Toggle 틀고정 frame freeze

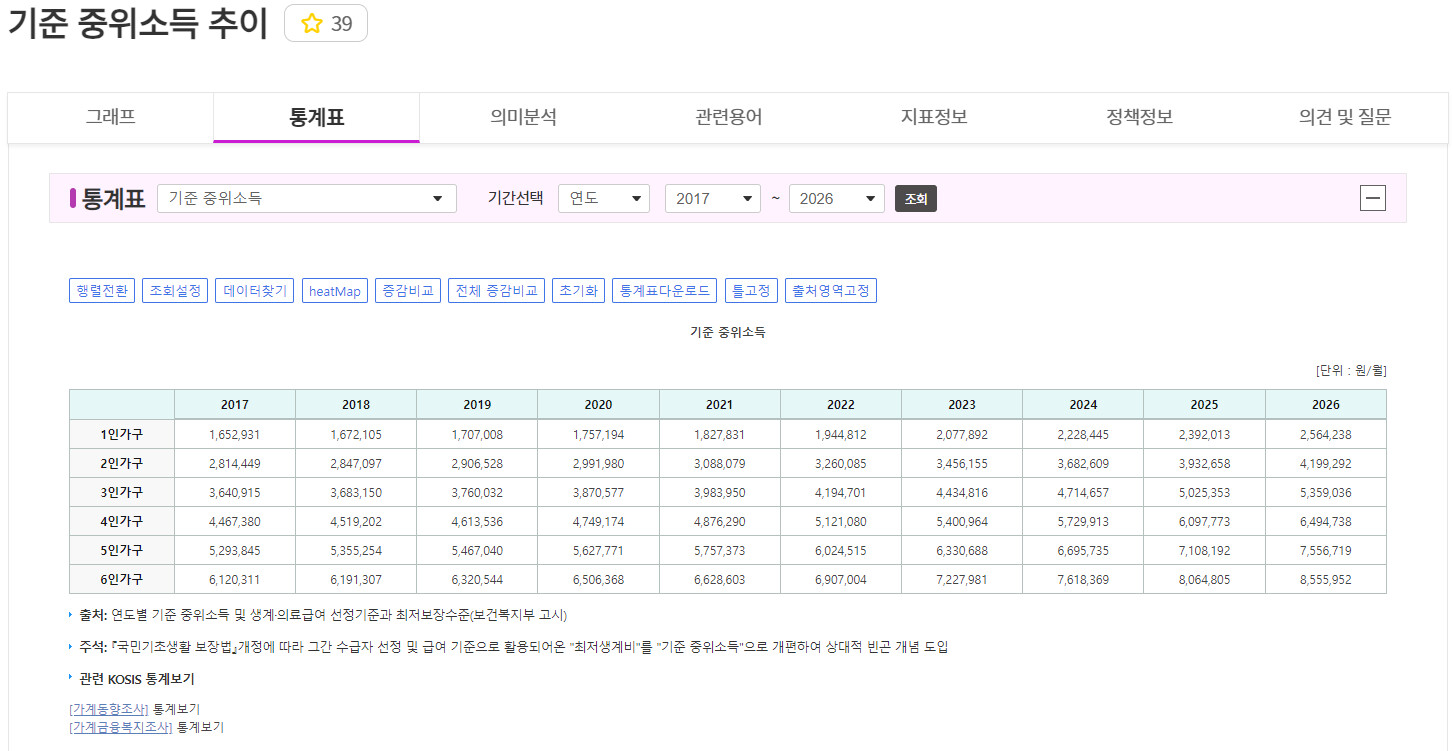tap(751, 291)
